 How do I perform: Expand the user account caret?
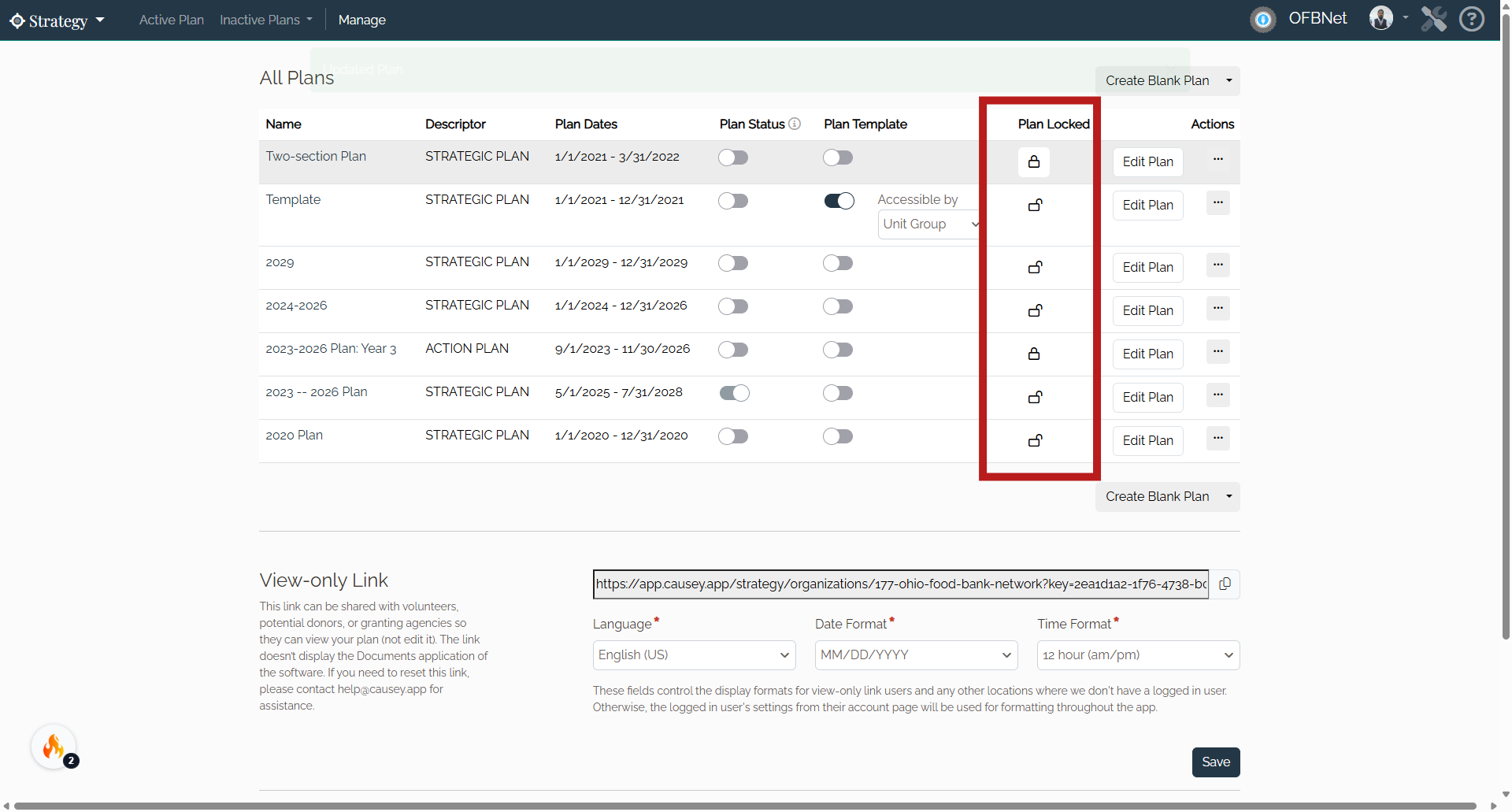coord(1406,18)
